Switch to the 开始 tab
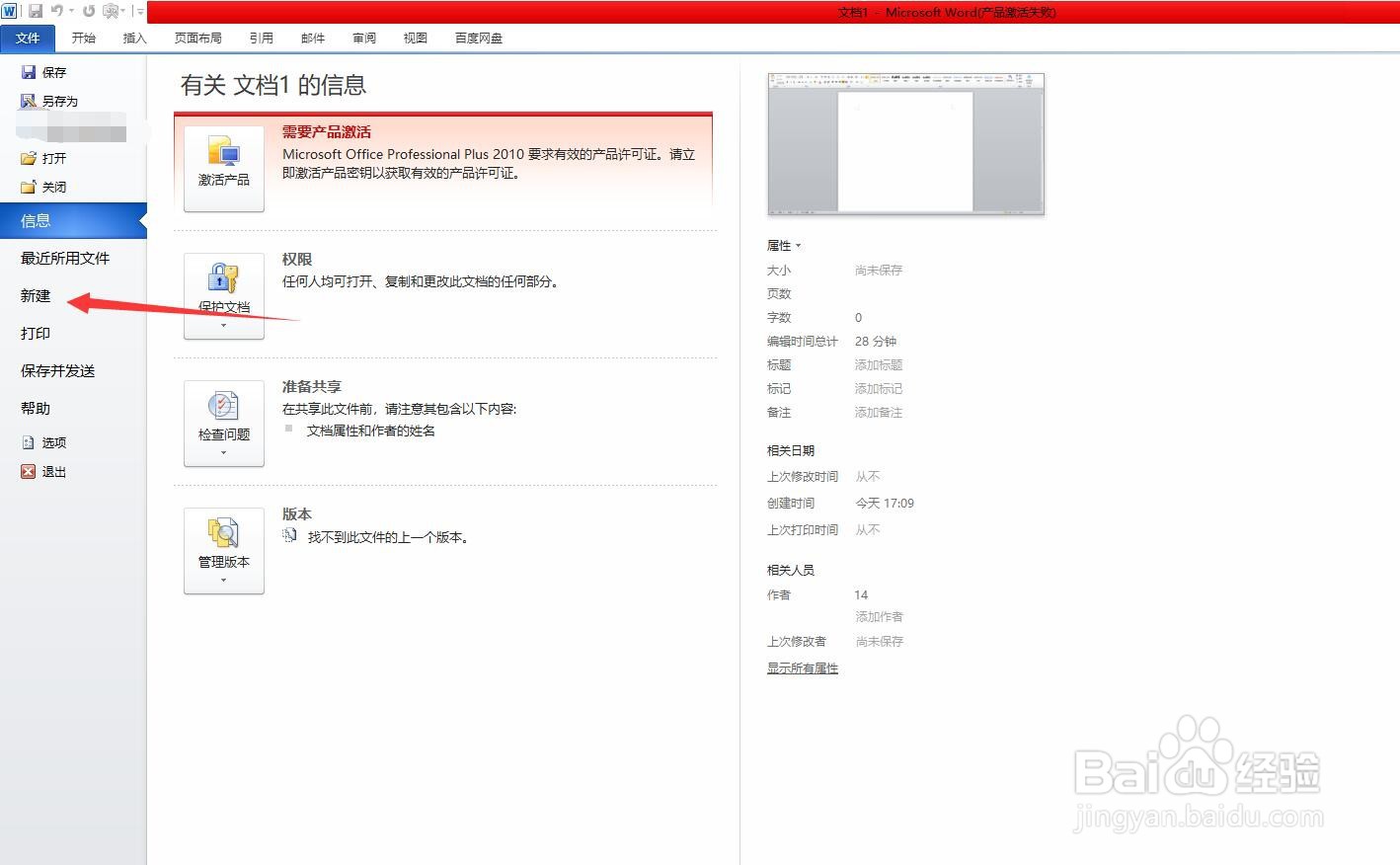Image resolution: width=1400 pixels, height=865 pixels. (84, 38)
